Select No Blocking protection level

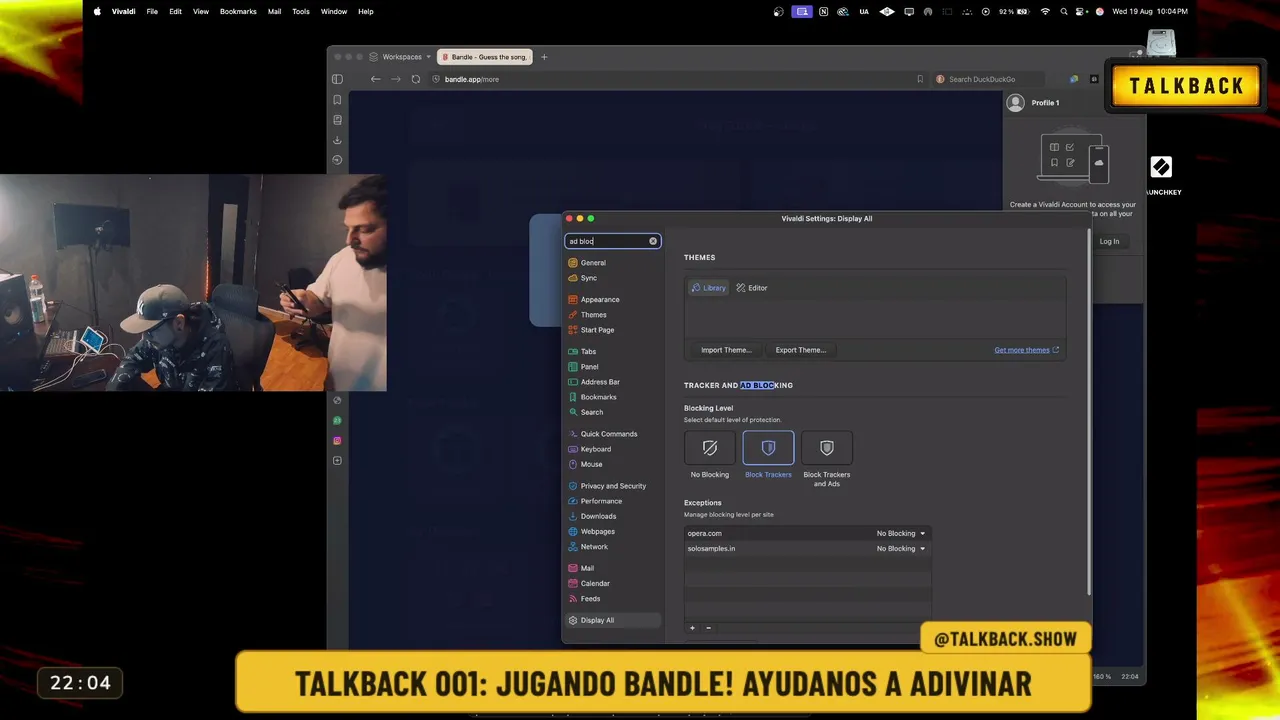tap(710, 455)
